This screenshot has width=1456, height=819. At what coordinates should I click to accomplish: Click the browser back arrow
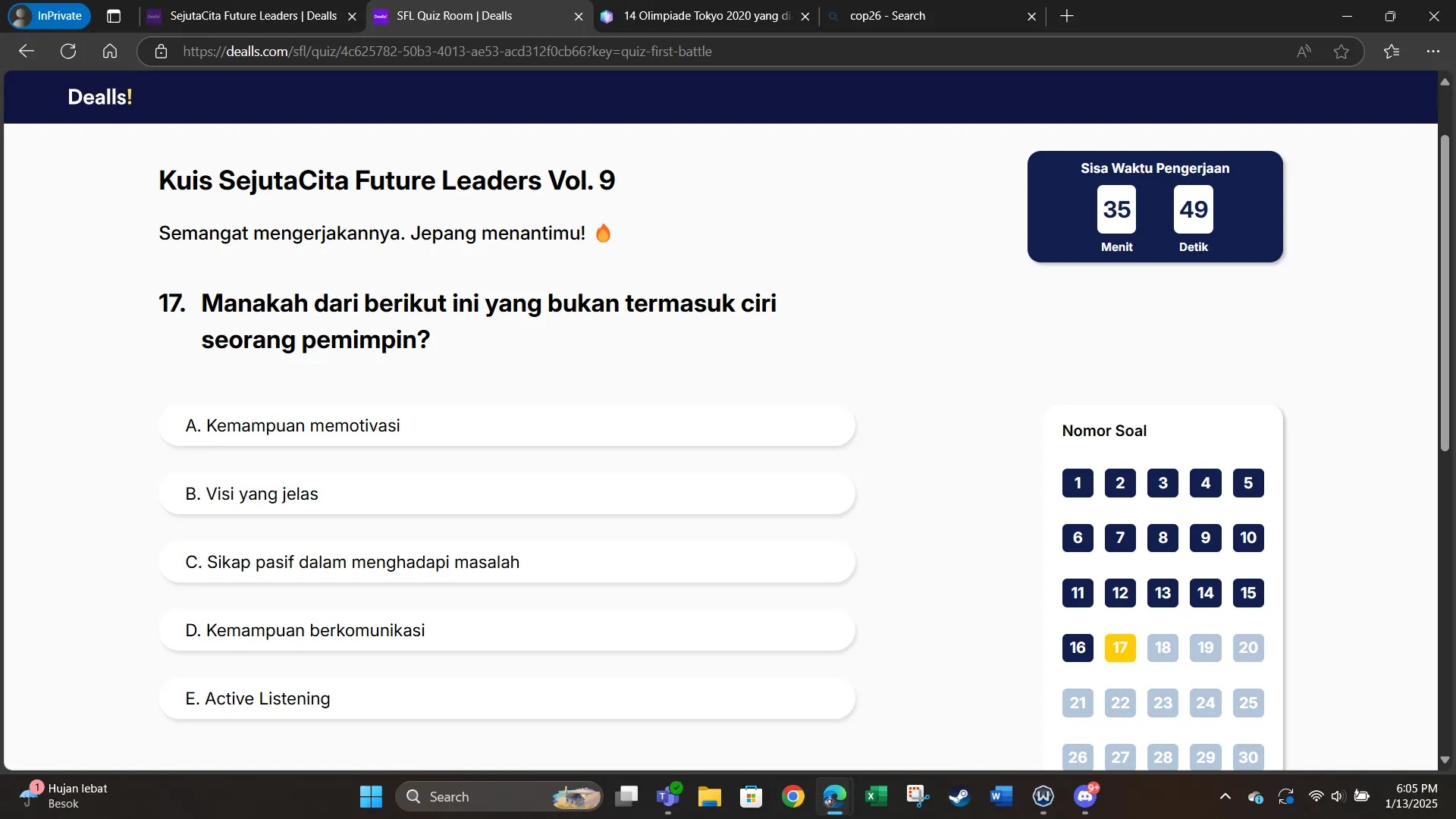point(26,51)
